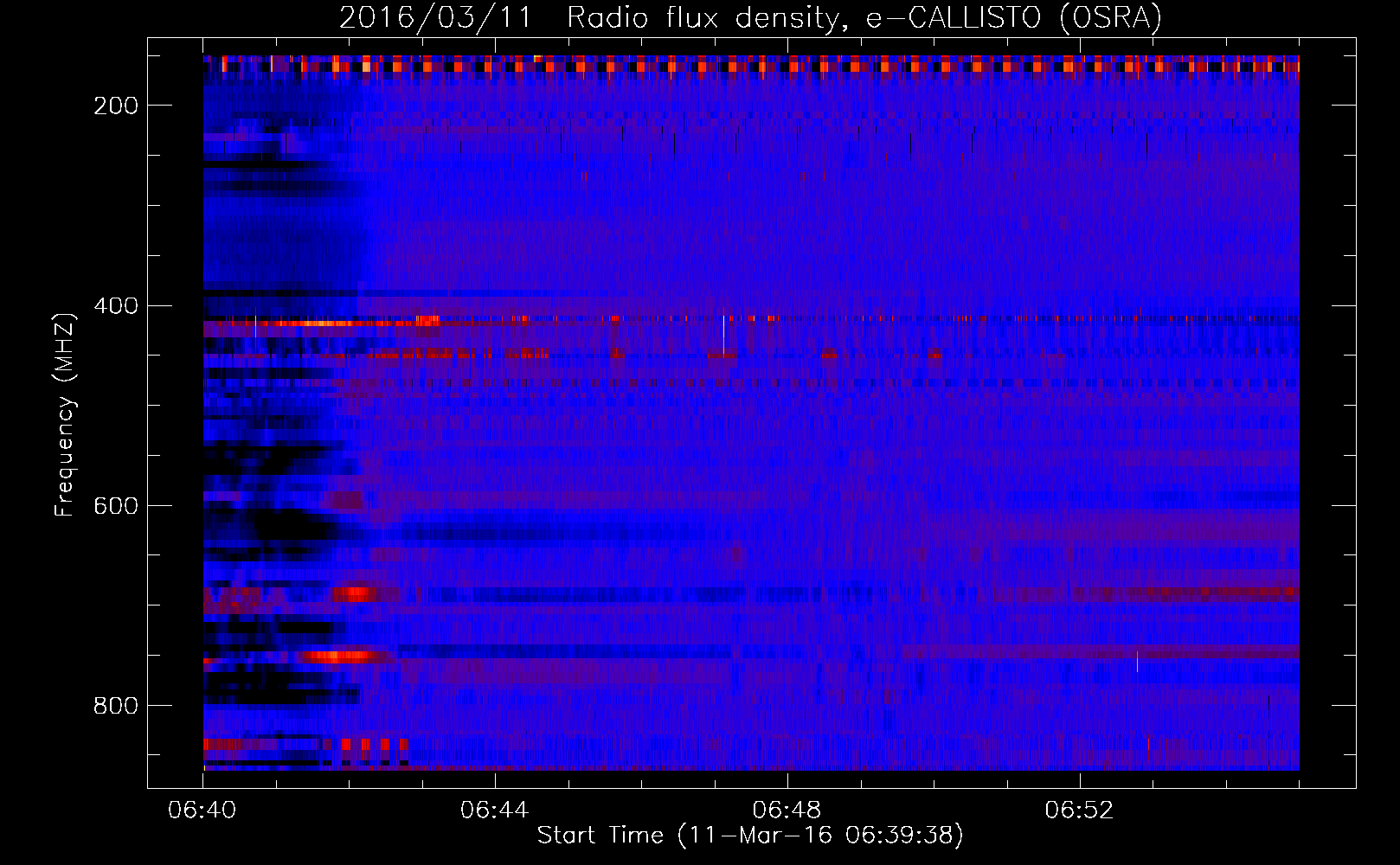Select the 400 frequency tick label

[116, 306]
